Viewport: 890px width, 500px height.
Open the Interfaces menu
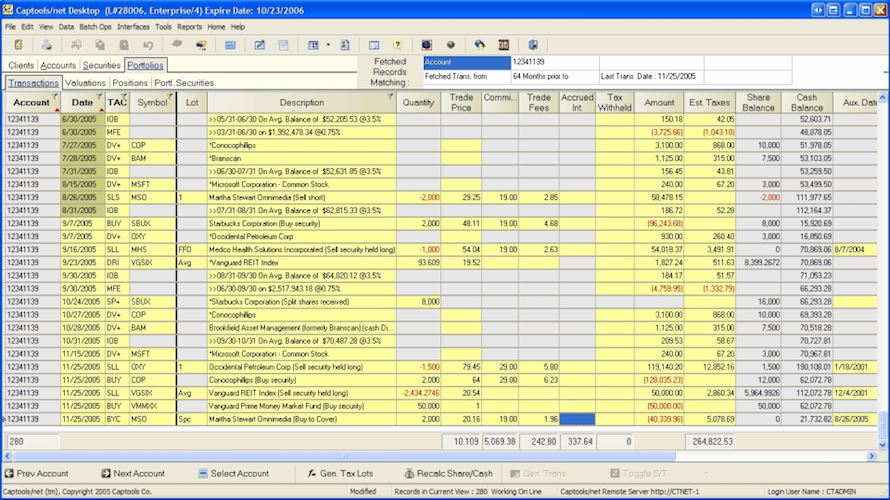click(x=133, y=27)
